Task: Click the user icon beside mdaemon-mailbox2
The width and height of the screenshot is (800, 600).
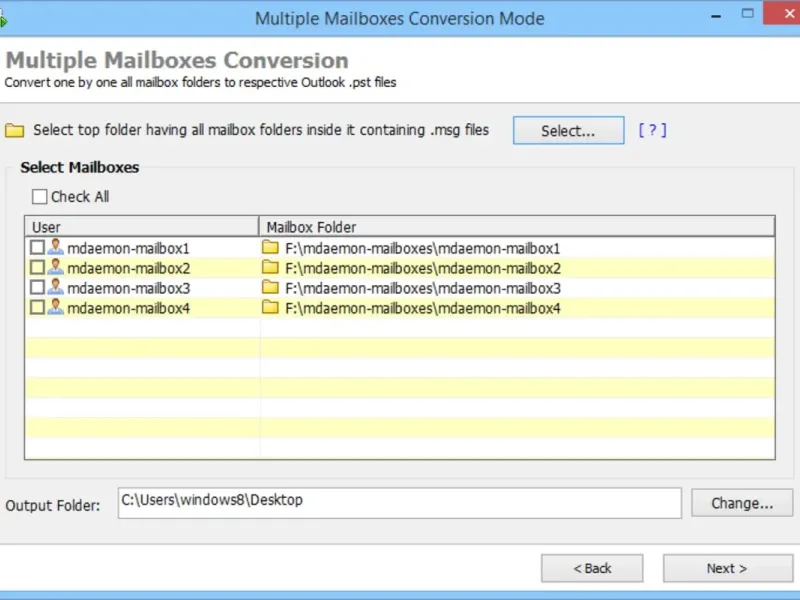Action: [x=56, y=267]
